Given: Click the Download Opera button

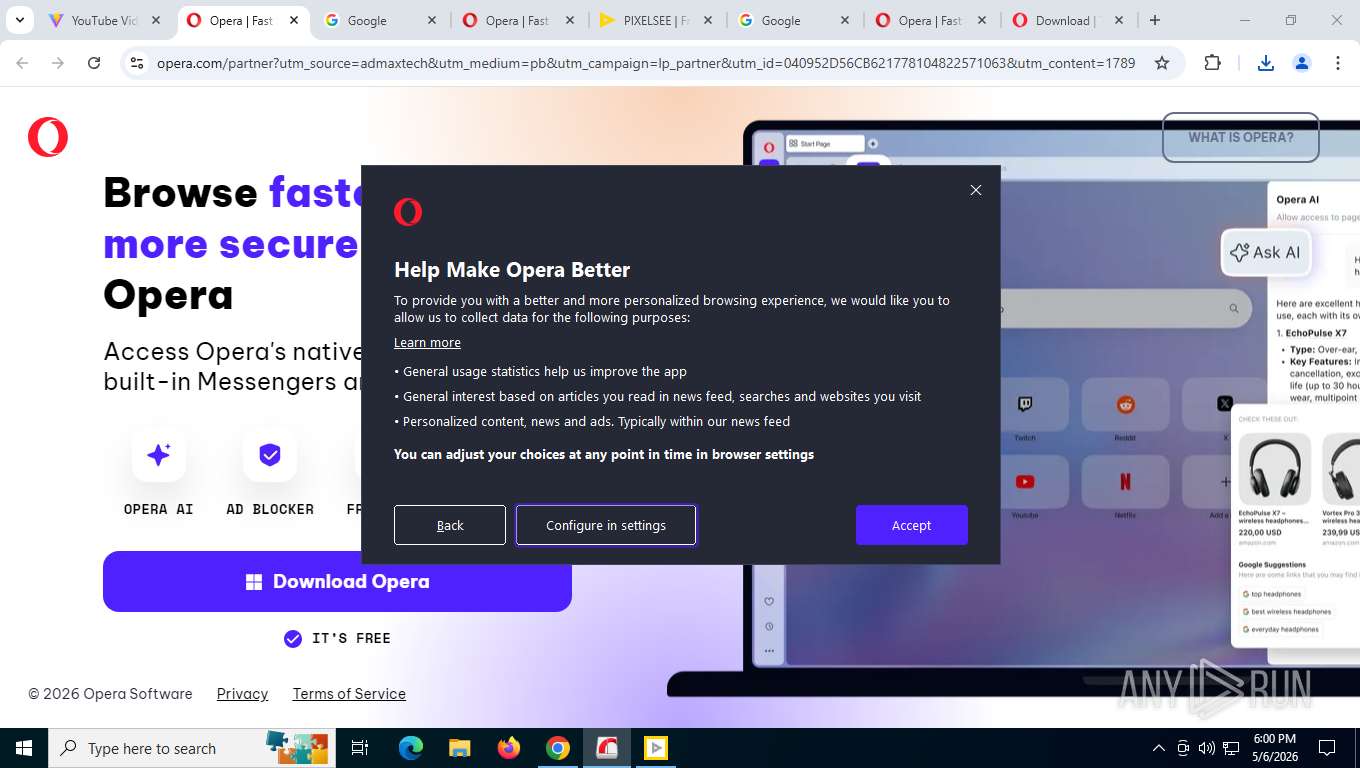Looking at the screenshot, I should coord(337,581).
